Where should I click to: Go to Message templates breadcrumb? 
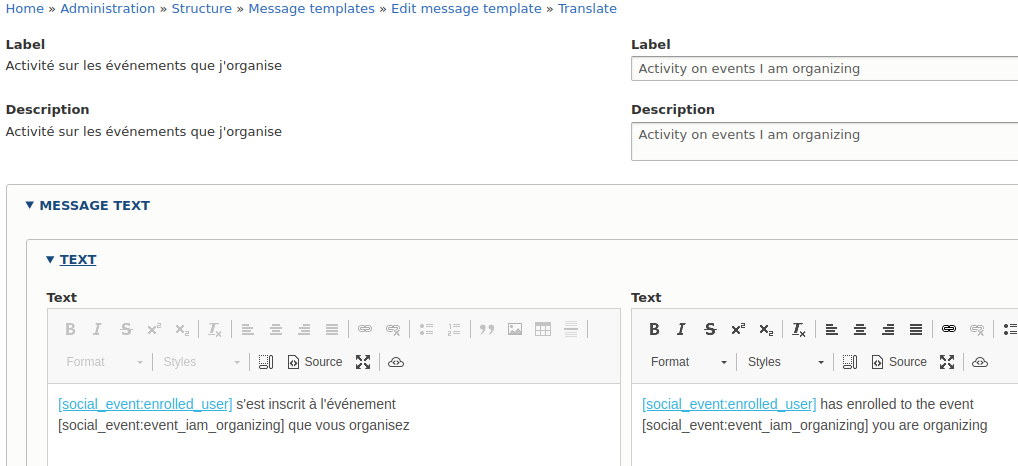tap(312, 9)
